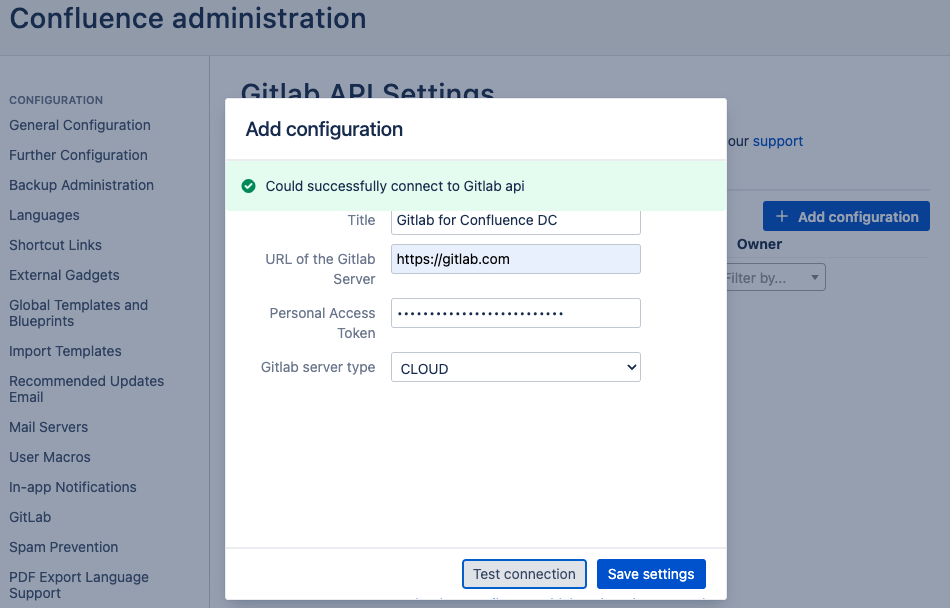Click the plus icon on Add configuration
The image size is (950, 608).
pyautogui.click(x=782, y=217)
